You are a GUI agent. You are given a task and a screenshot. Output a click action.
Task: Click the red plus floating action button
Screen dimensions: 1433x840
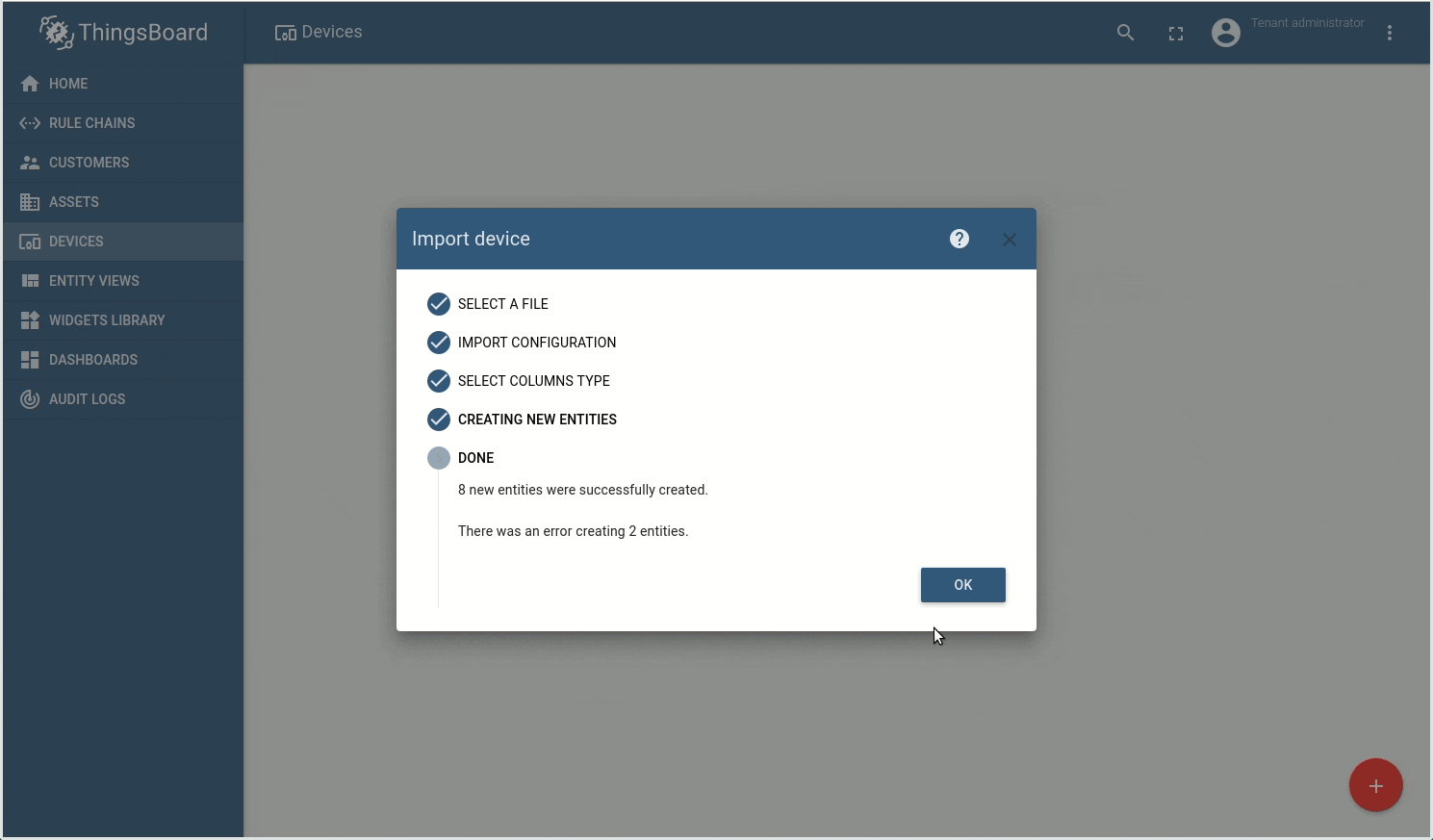point(1375,785)
